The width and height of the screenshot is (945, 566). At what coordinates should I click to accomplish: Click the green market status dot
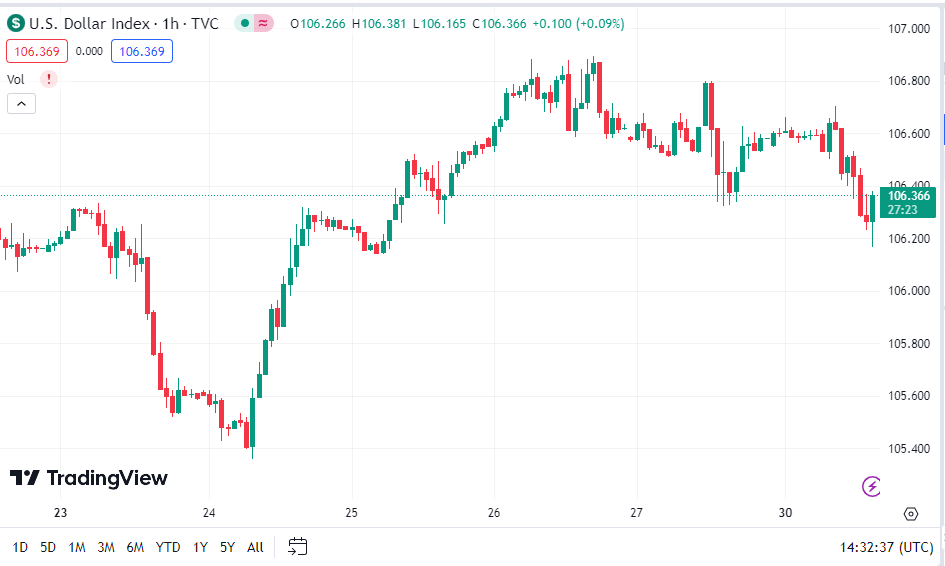coord(245,23)
